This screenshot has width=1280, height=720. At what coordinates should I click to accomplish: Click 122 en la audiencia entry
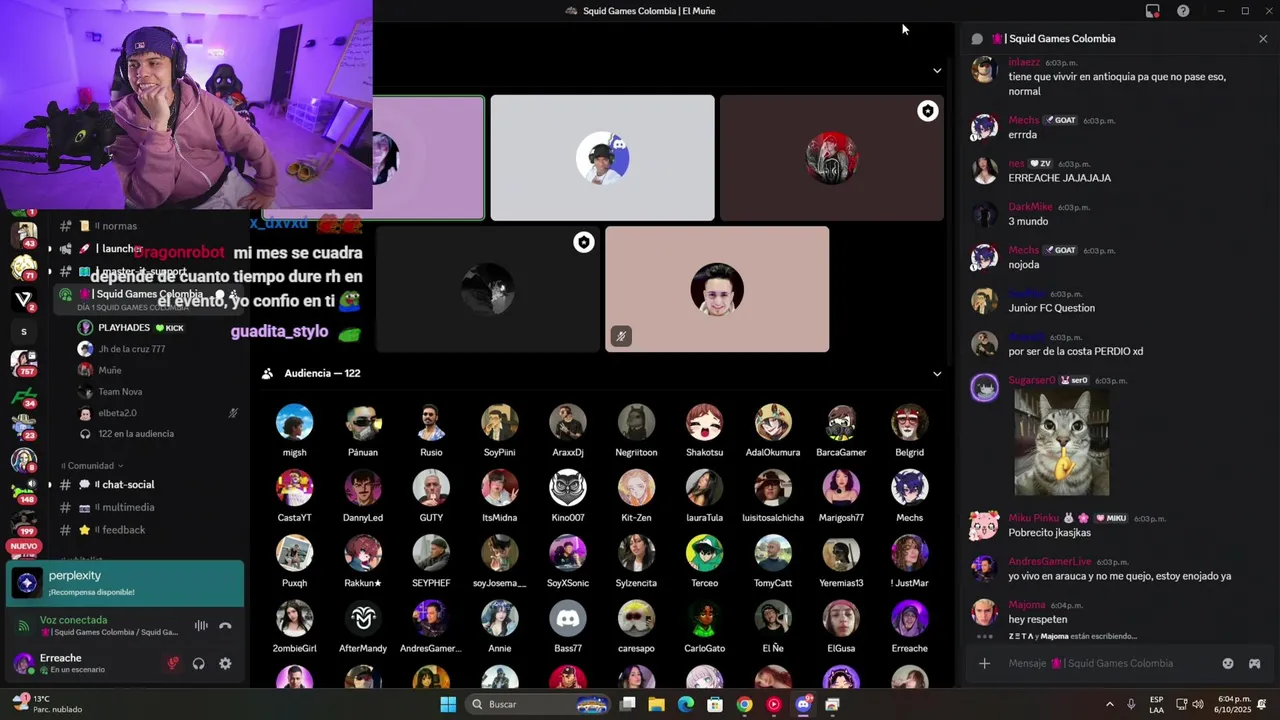point(136,434)
